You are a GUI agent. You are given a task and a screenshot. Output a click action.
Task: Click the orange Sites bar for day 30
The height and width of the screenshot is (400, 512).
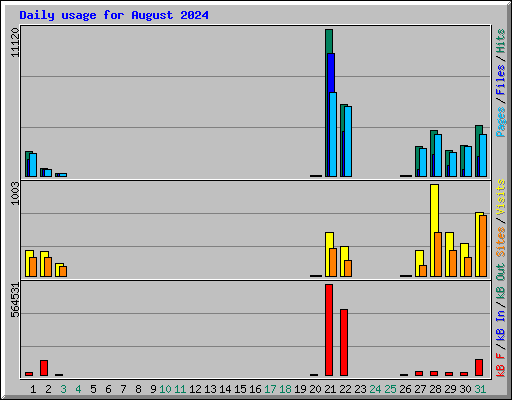468,267
